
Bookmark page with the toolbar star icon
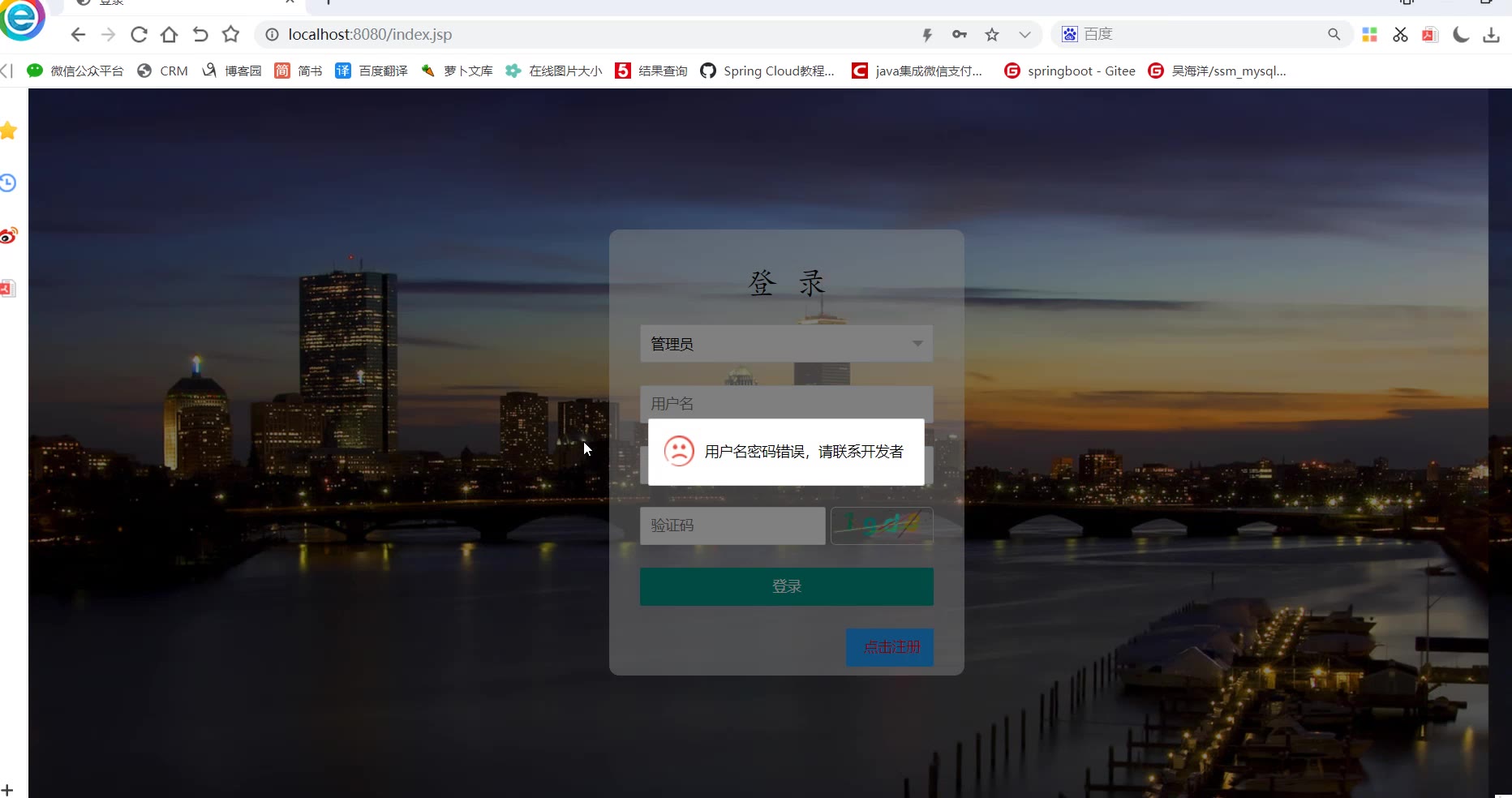pyautogui.click(x=231, y=34)
